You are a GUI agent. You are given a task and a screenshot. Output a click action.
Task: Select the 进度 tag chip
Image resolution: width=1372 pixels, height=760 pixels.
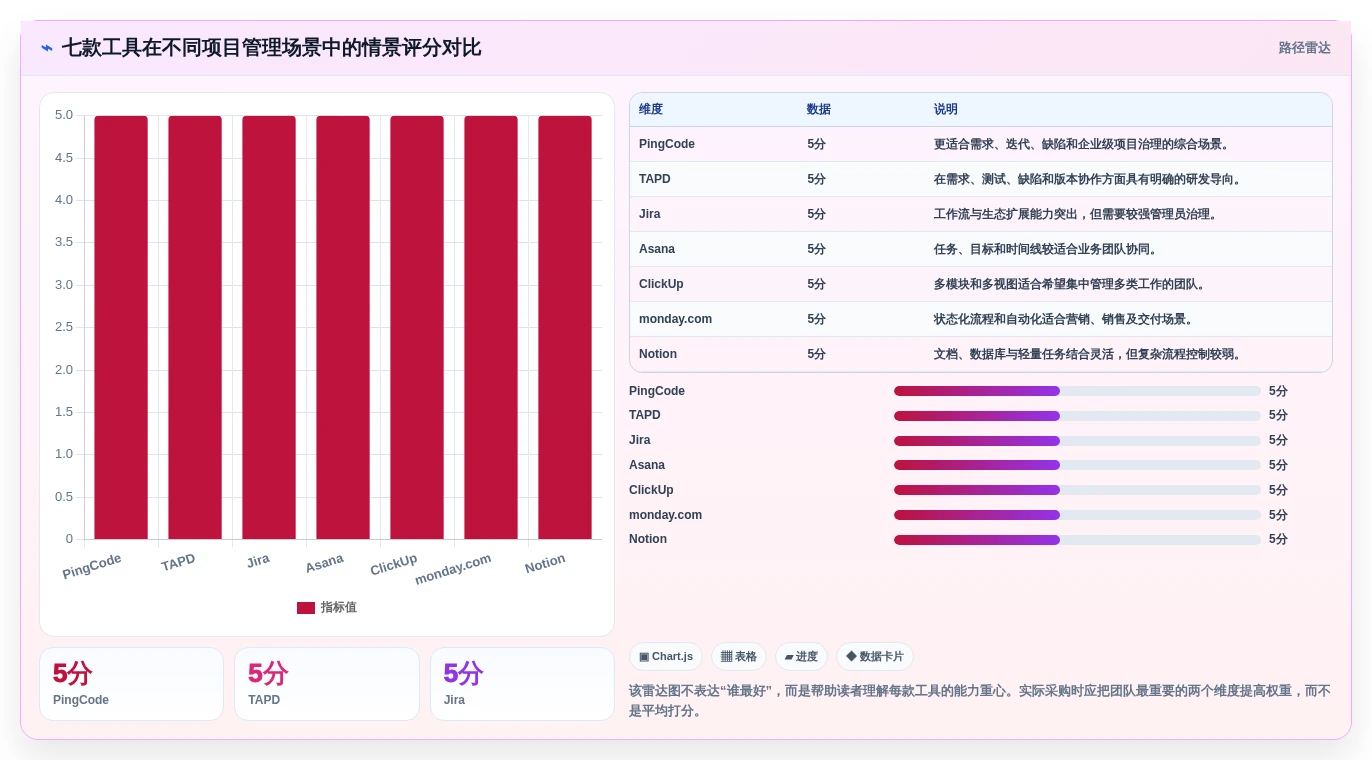click(x=801, y=657)
